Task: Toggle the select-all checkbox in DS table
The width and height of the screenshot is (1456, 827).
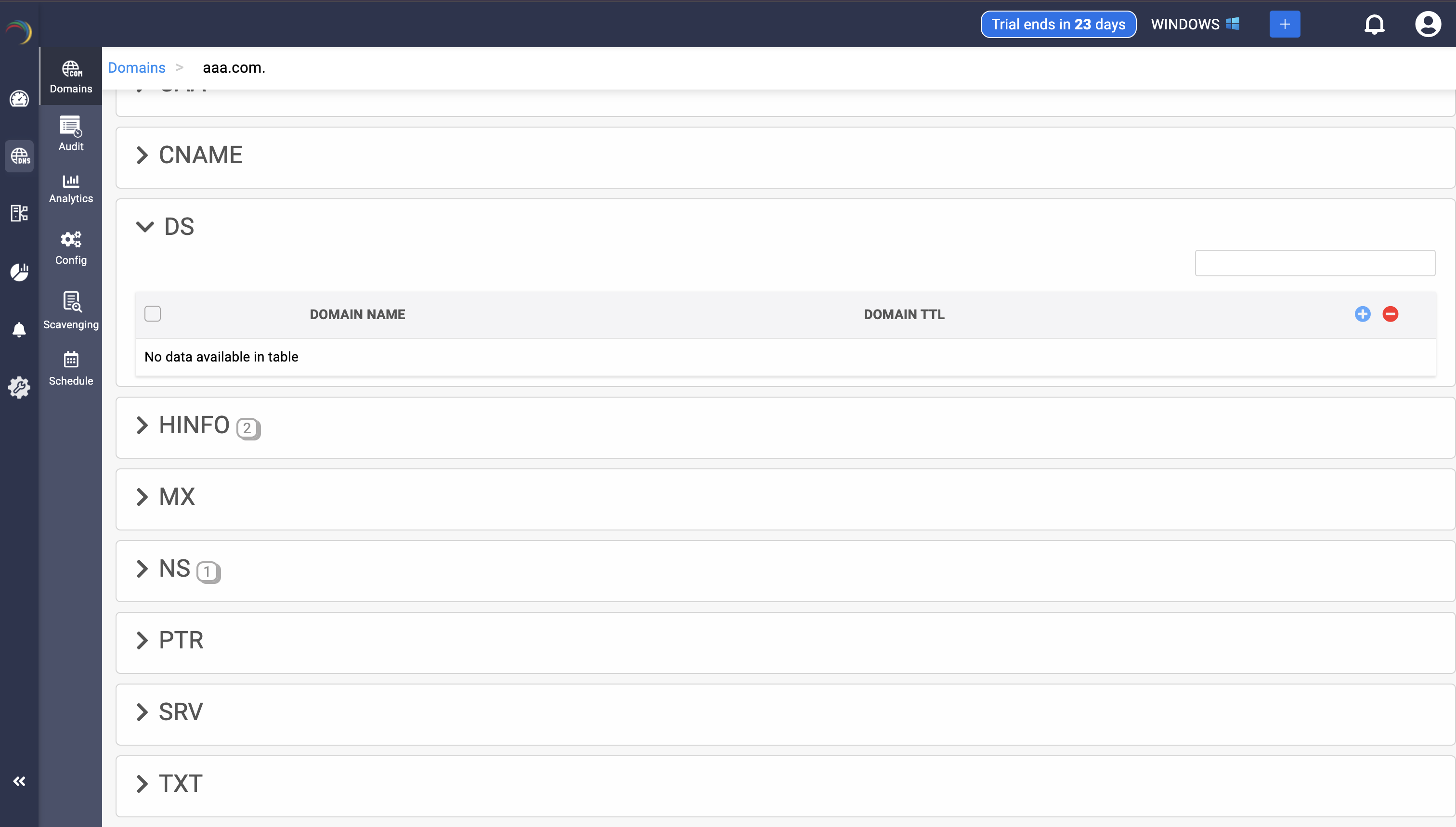Action: pyautogui.click(x=153, y=314)
